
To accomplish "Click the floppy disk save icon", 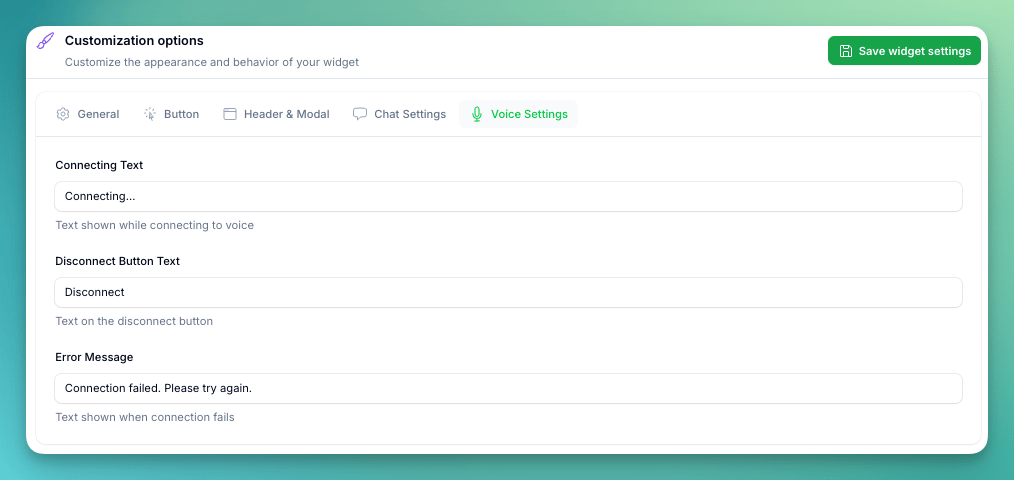I will [845, 51].
